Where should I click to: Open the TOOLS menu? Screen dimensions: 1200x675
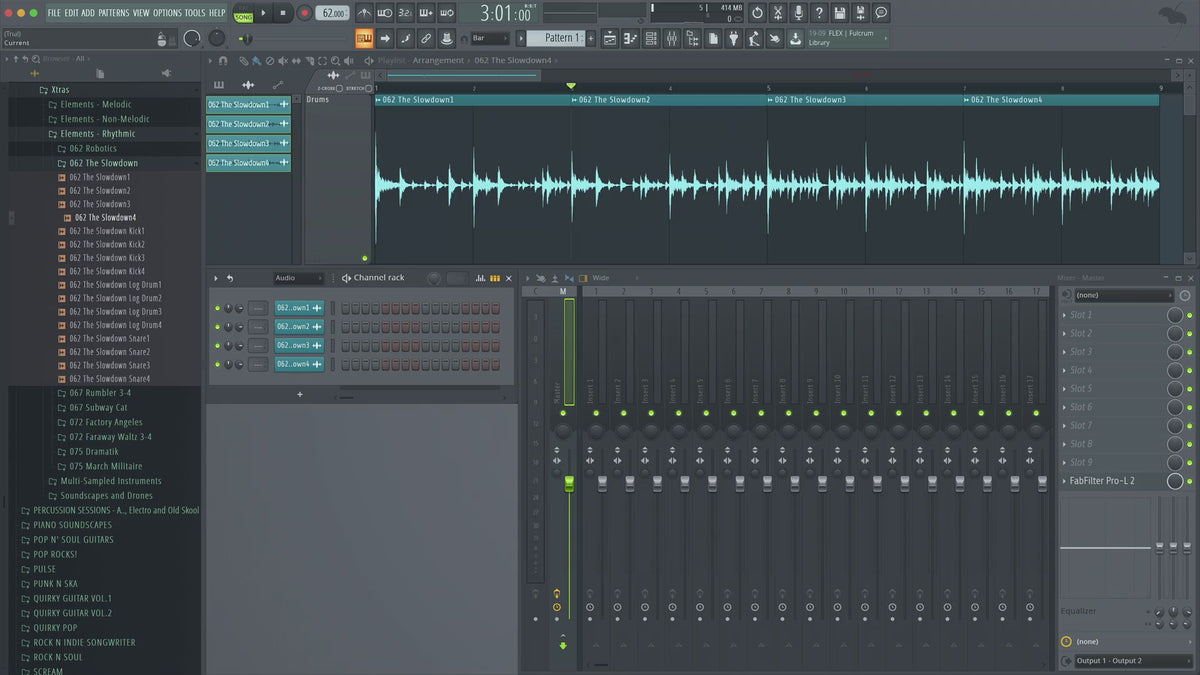coord(194,13)
